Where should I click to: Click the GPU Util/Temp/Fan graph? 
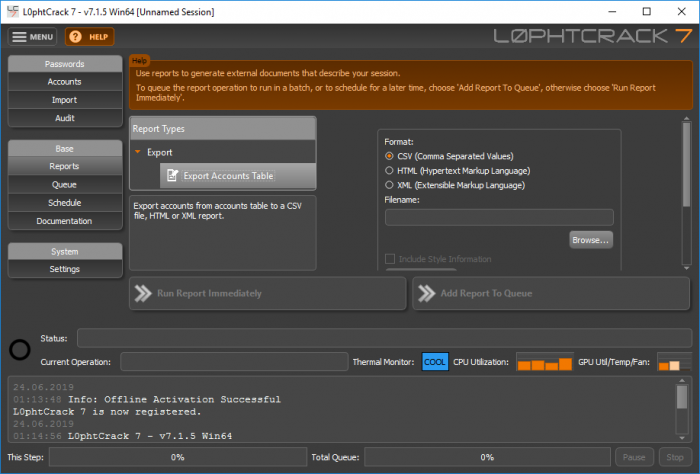click(x=668, y=362)
